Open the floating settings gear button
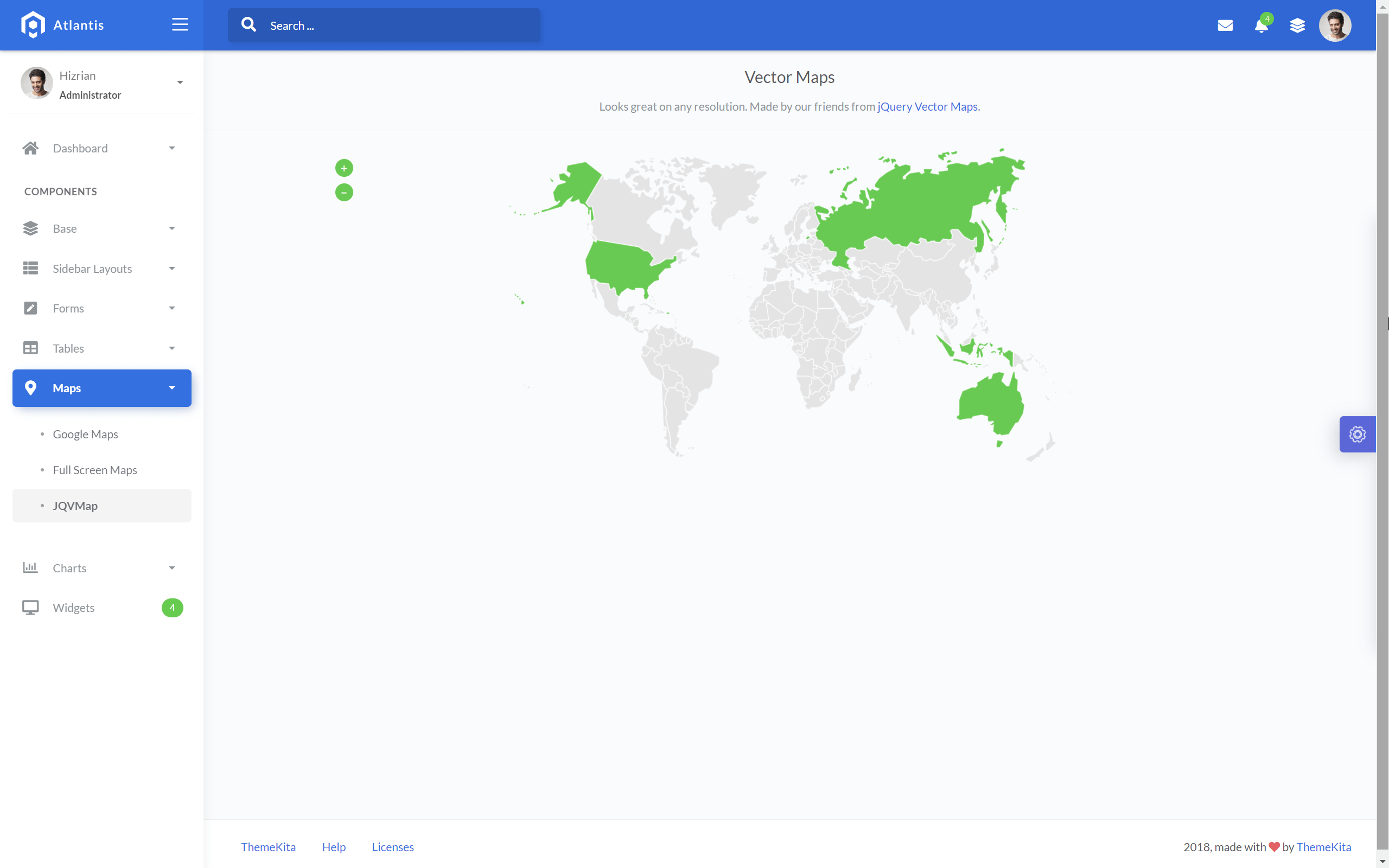Image resolution: width=1389 pixels, height=868 pixels. tap(1357, 434)
